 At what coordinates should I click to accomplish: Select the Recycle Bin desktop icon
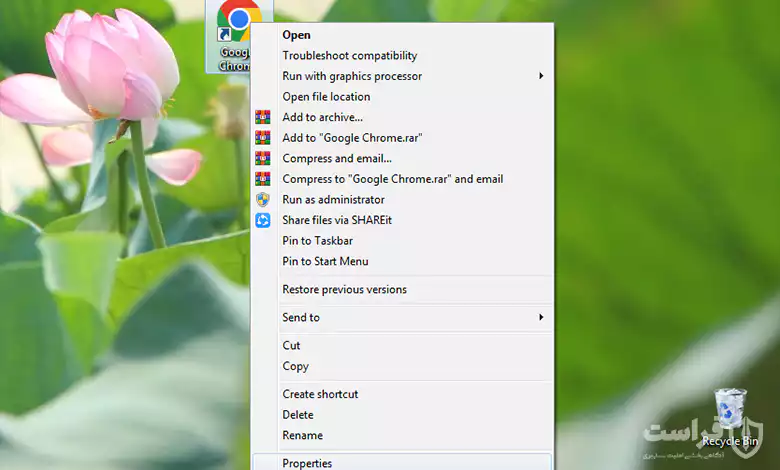(730, 418)
